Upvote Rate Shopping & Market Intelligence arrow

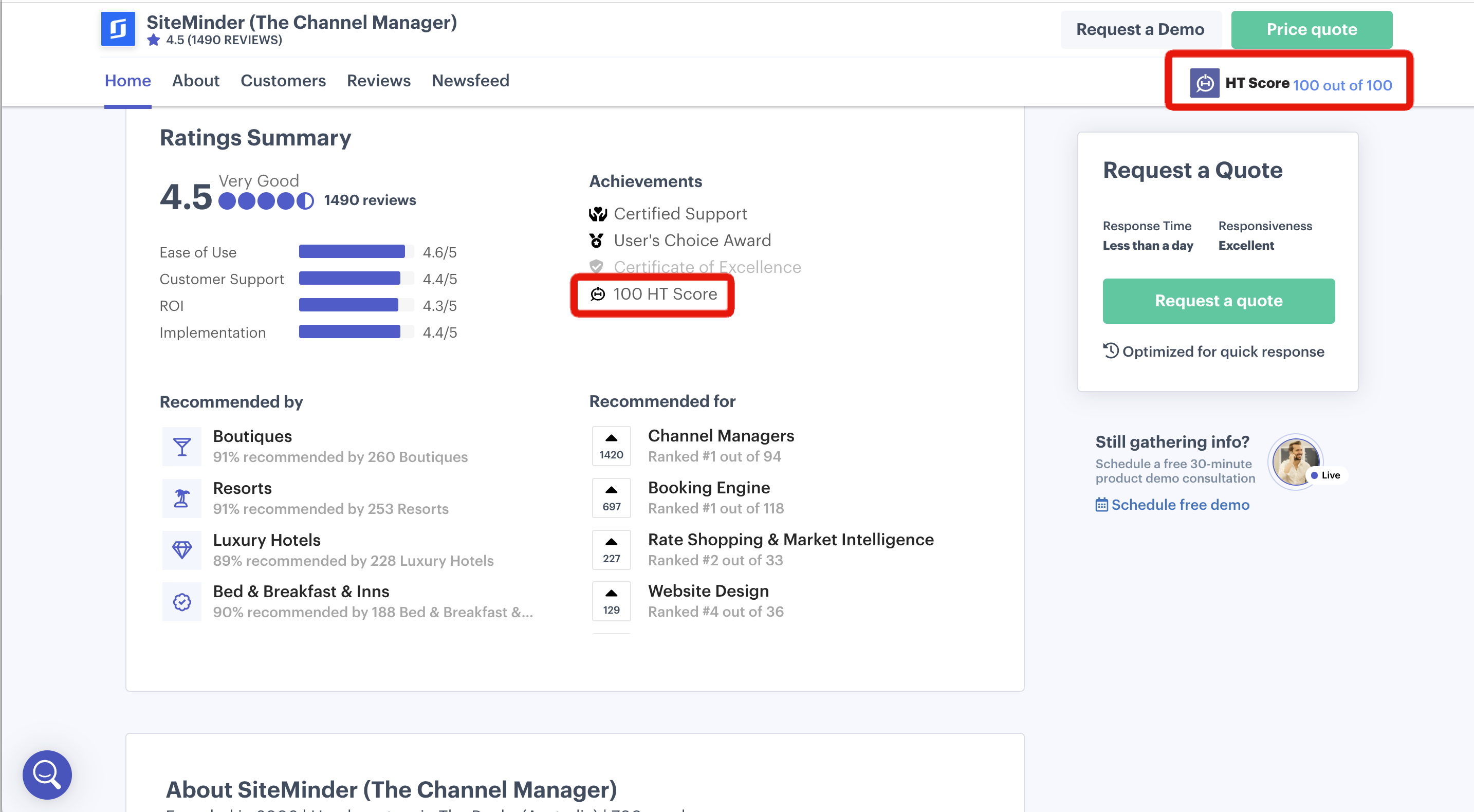[611, 543]
